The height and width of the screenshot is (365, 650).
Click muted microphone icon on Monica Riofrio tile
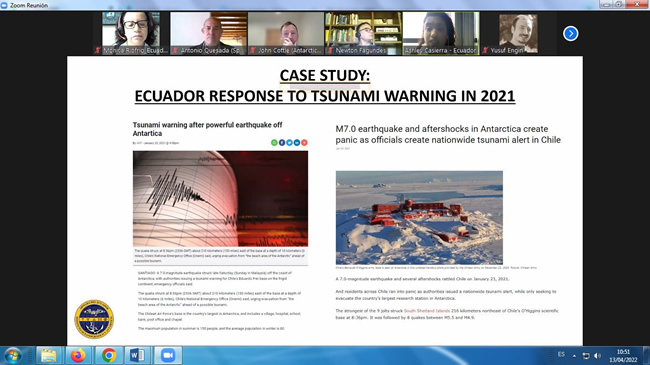98,50
